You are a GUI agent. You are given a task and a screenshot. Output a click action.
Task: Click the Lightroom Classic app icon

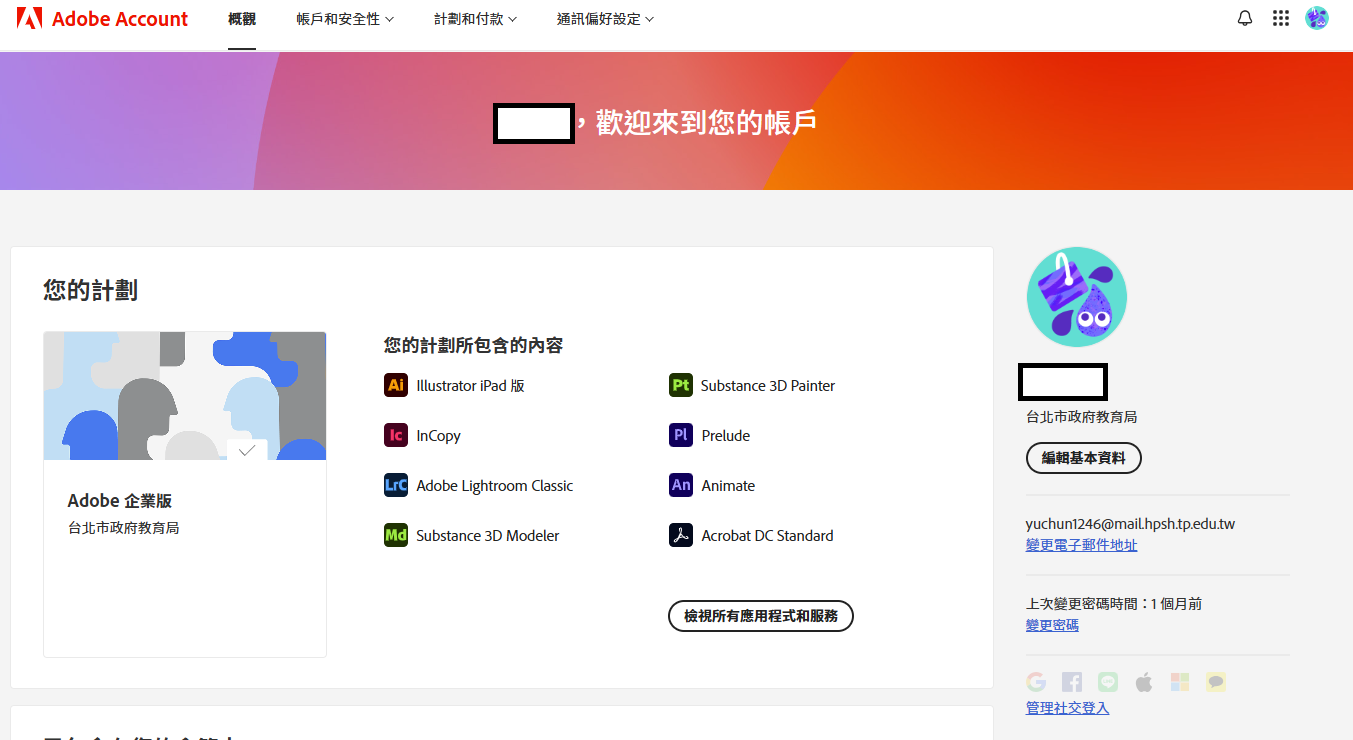tap(396, 485)
